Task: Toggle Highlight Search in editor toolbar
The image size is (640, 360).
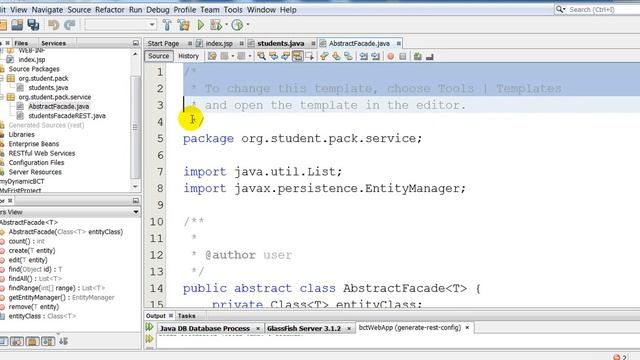Action: coord(297,56)
